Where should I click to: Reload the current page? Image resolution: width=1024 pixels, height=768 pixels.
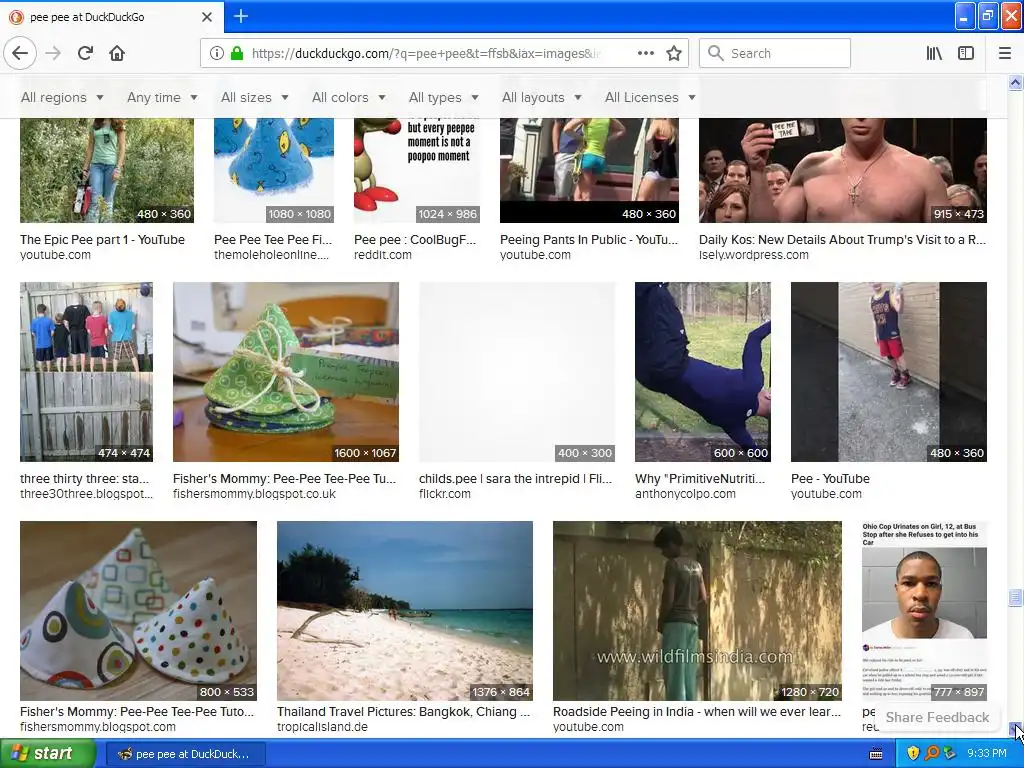[x=85, y=54]
